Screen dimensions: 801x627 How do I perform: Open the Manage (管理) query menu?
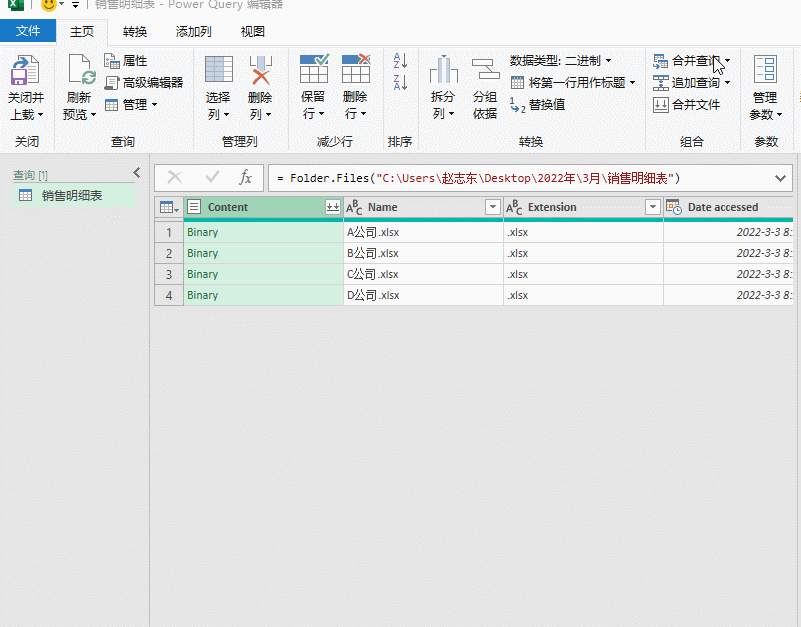131,105
